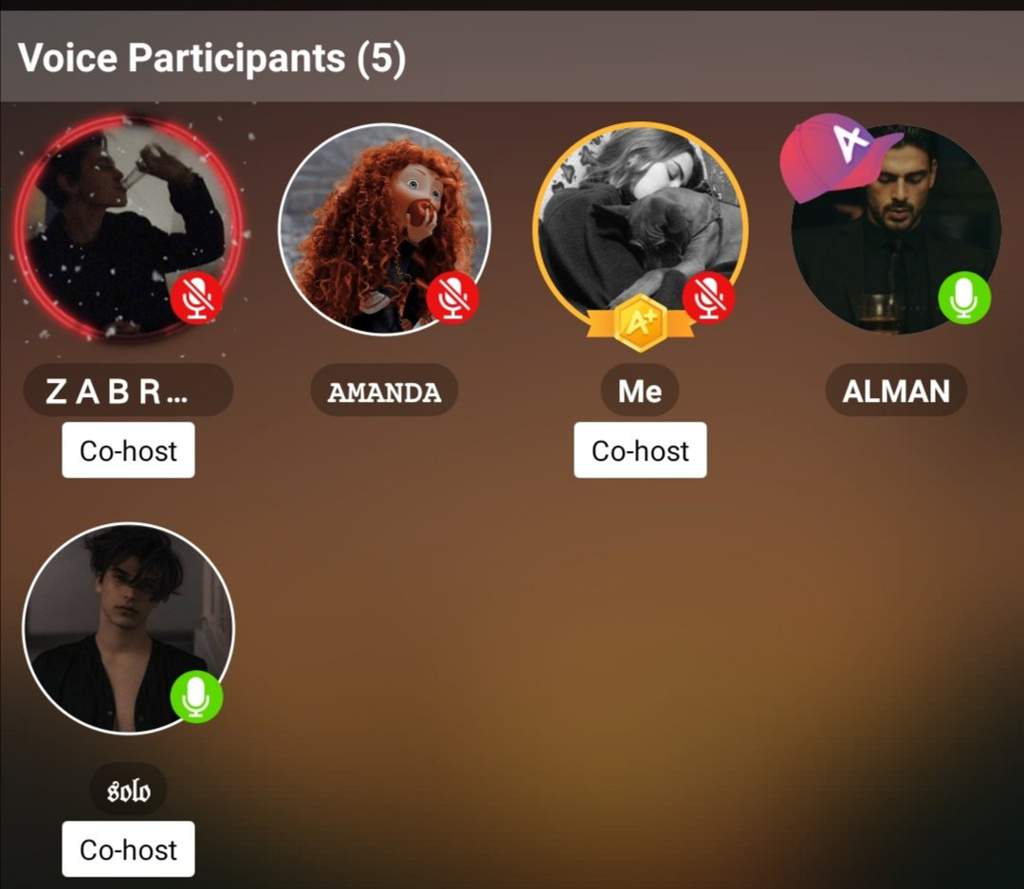Open ZABR's profile picture
Image resolution: width=1024 pixels, height=889 pixels.
coord(129,229)
